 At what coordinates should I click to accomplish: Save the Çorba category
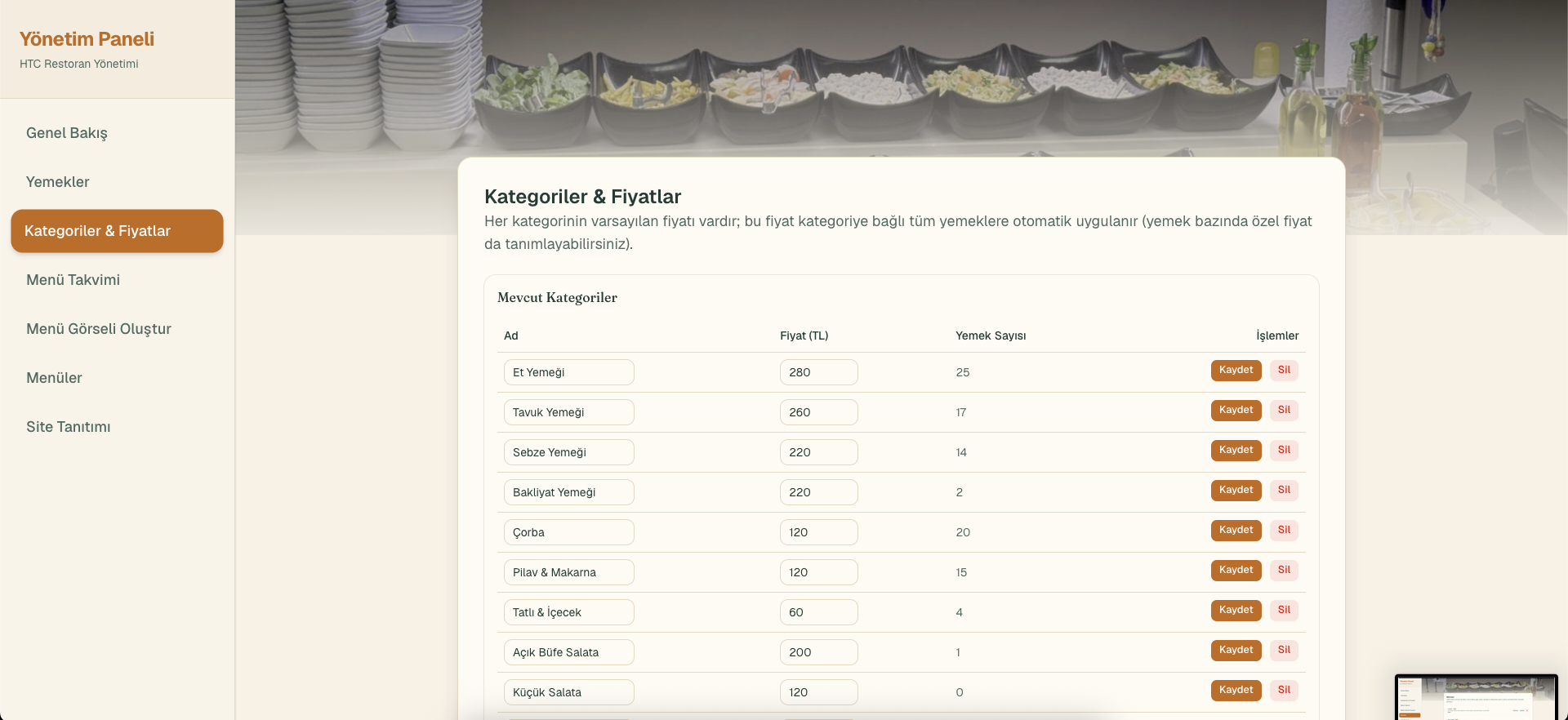1236,531
